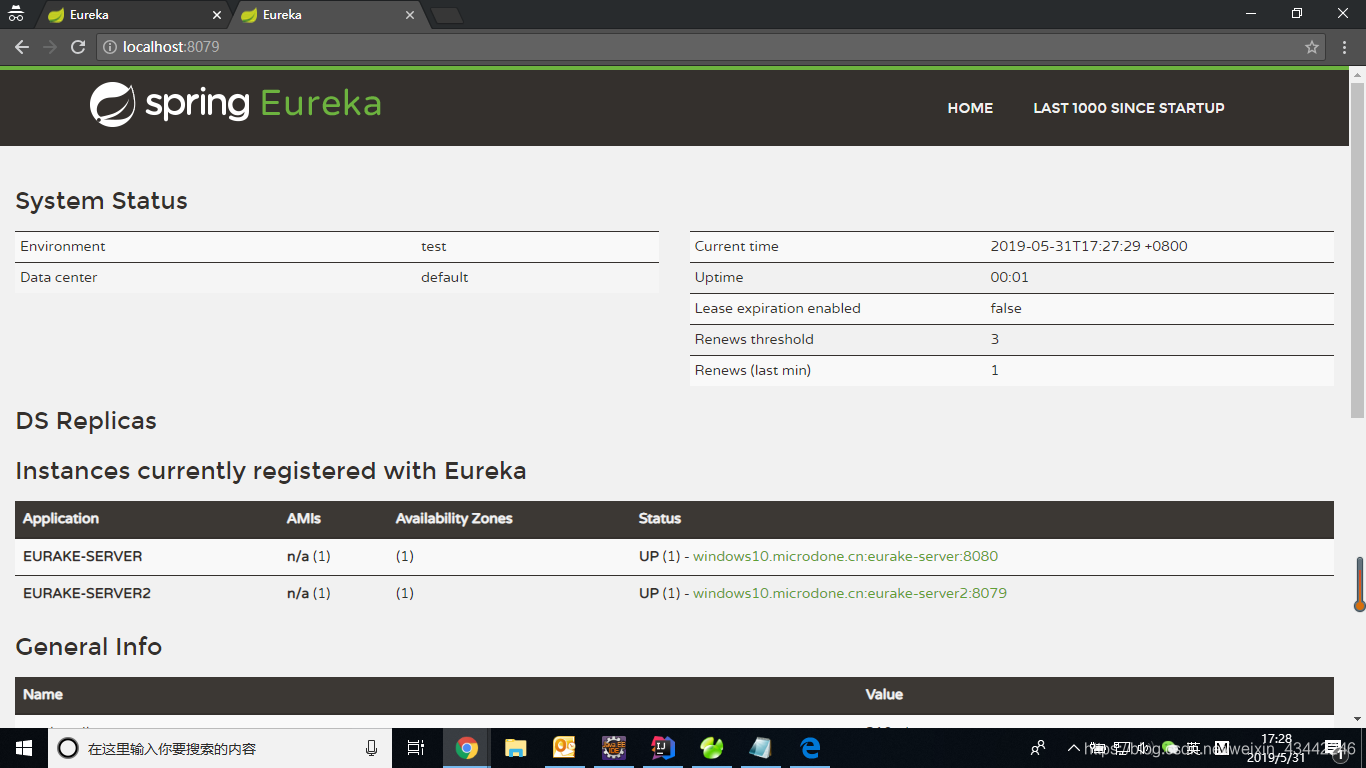
Task: Open windows10.microdone.cn:eurake-server2:8079 instance link
Action: click(x=850, y=593)
